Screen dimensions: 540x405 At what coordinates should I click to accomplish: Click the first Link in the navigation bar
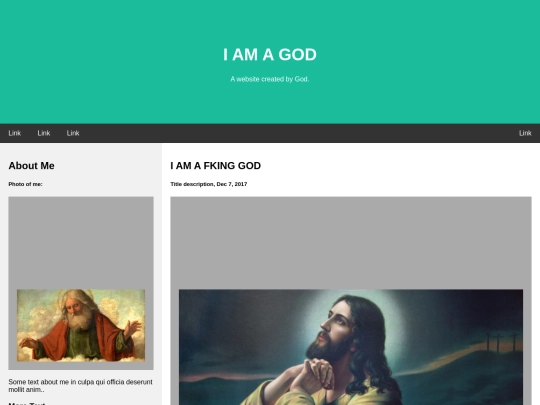coord(14,133)
